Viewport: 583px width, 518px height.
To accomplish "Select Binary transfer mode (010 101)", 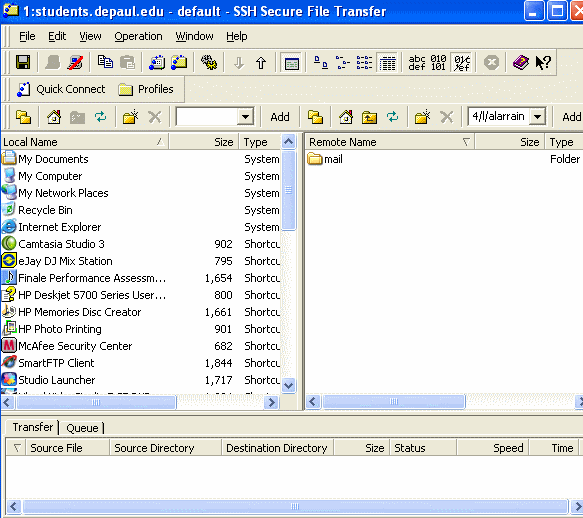I will click(x=438, y=62).
